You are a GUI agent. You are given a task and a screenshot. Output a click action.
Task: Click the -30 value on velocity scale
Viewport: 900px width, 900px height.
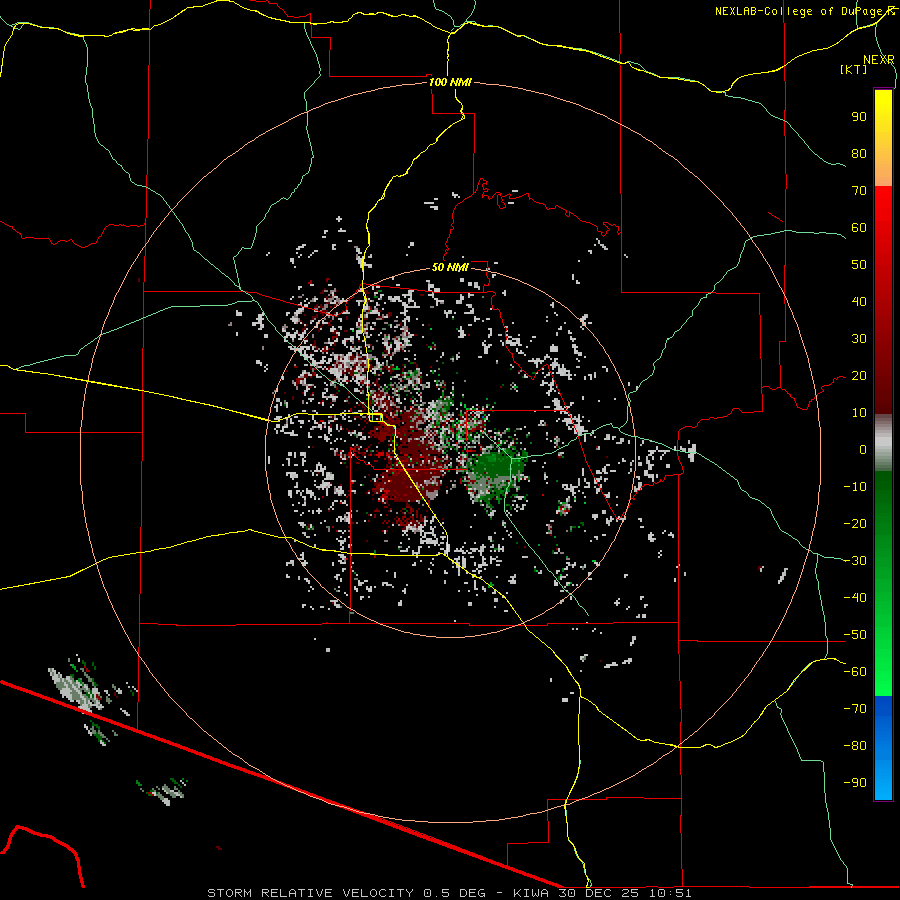(x=855, y=561)
